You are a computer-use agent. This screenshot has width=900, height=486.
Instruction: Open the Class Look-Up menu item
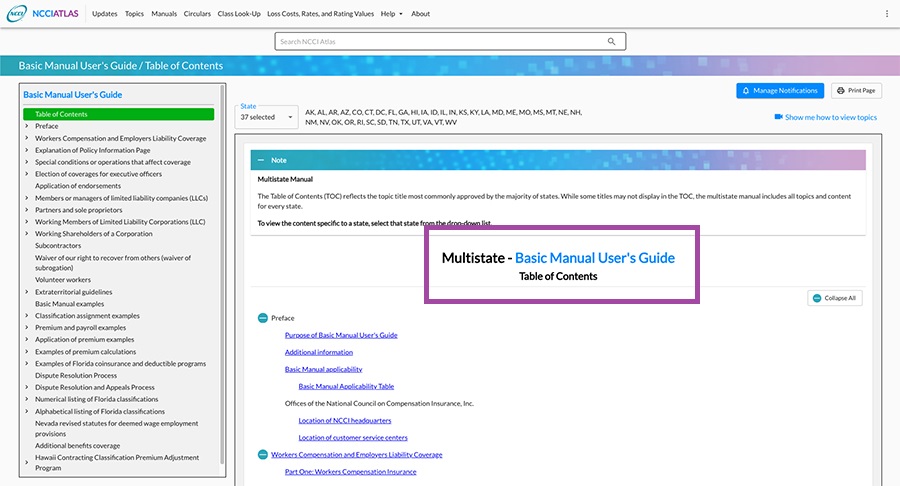point(239,14)
